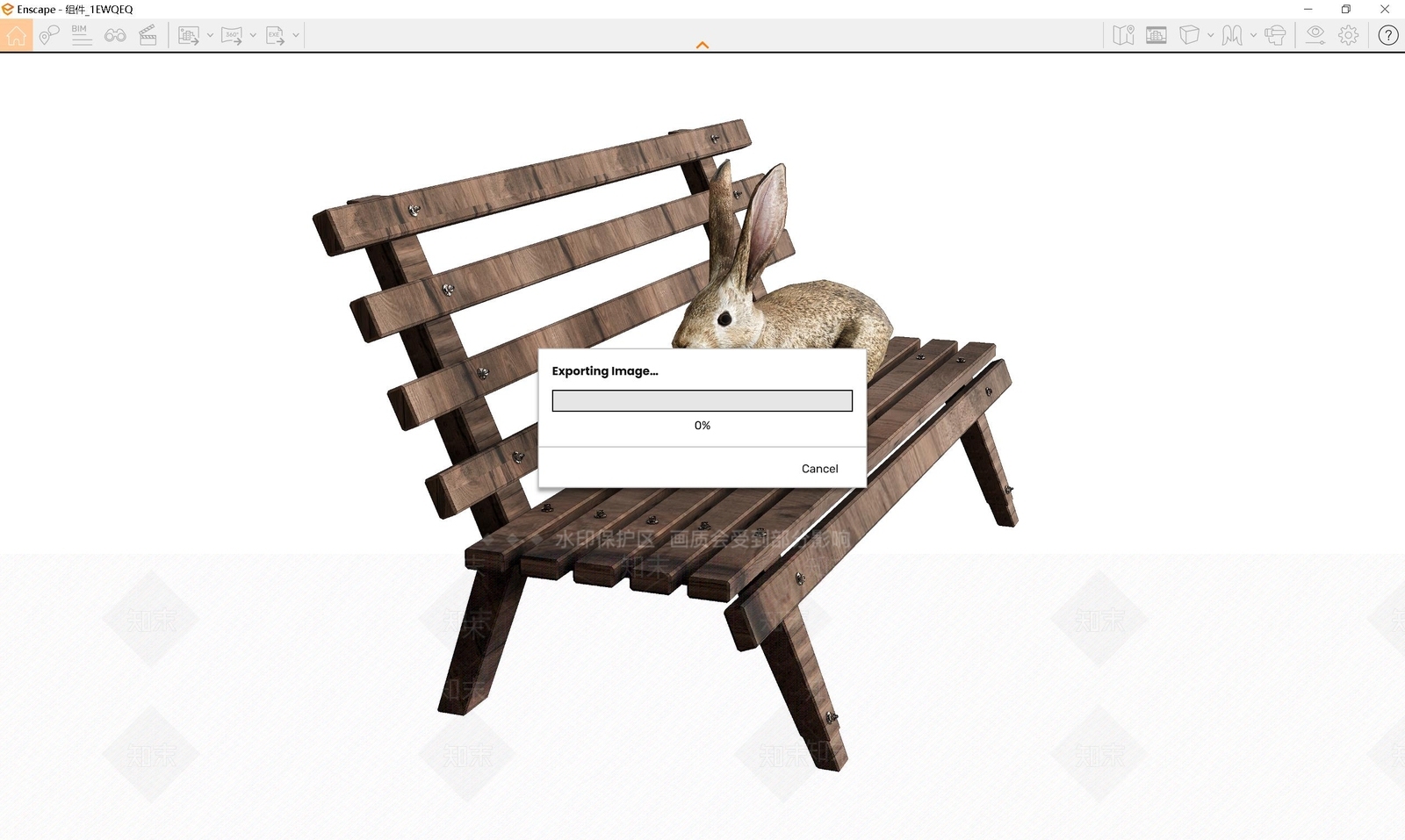Image resolution: width=1405 pixels, height=840 pixels.
Task: Click the 360° panorama export icon
Action: 231,36
